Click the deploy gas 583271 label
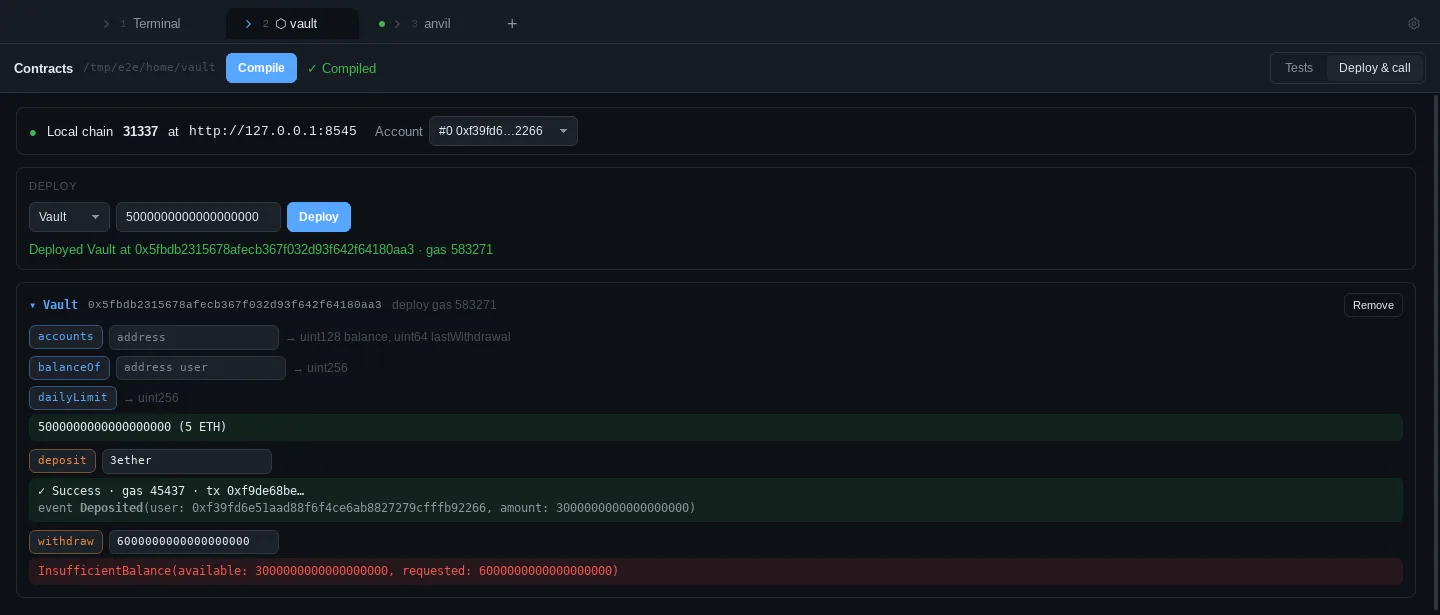The width and height of the screenshot is (1440, 615). [444, 305]
